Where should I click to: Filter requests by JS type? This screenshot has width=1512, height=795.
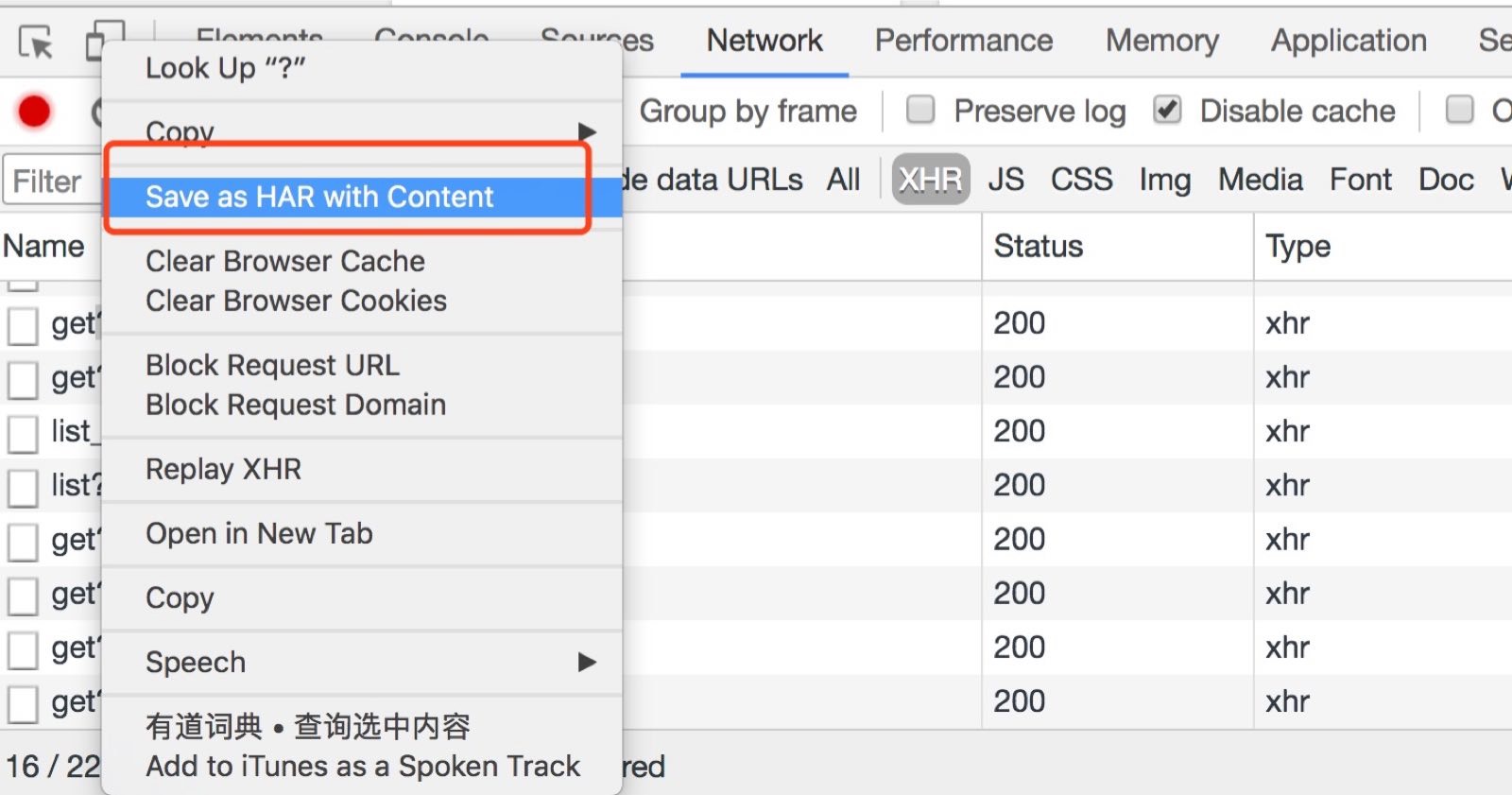[x=1005, y=180]
